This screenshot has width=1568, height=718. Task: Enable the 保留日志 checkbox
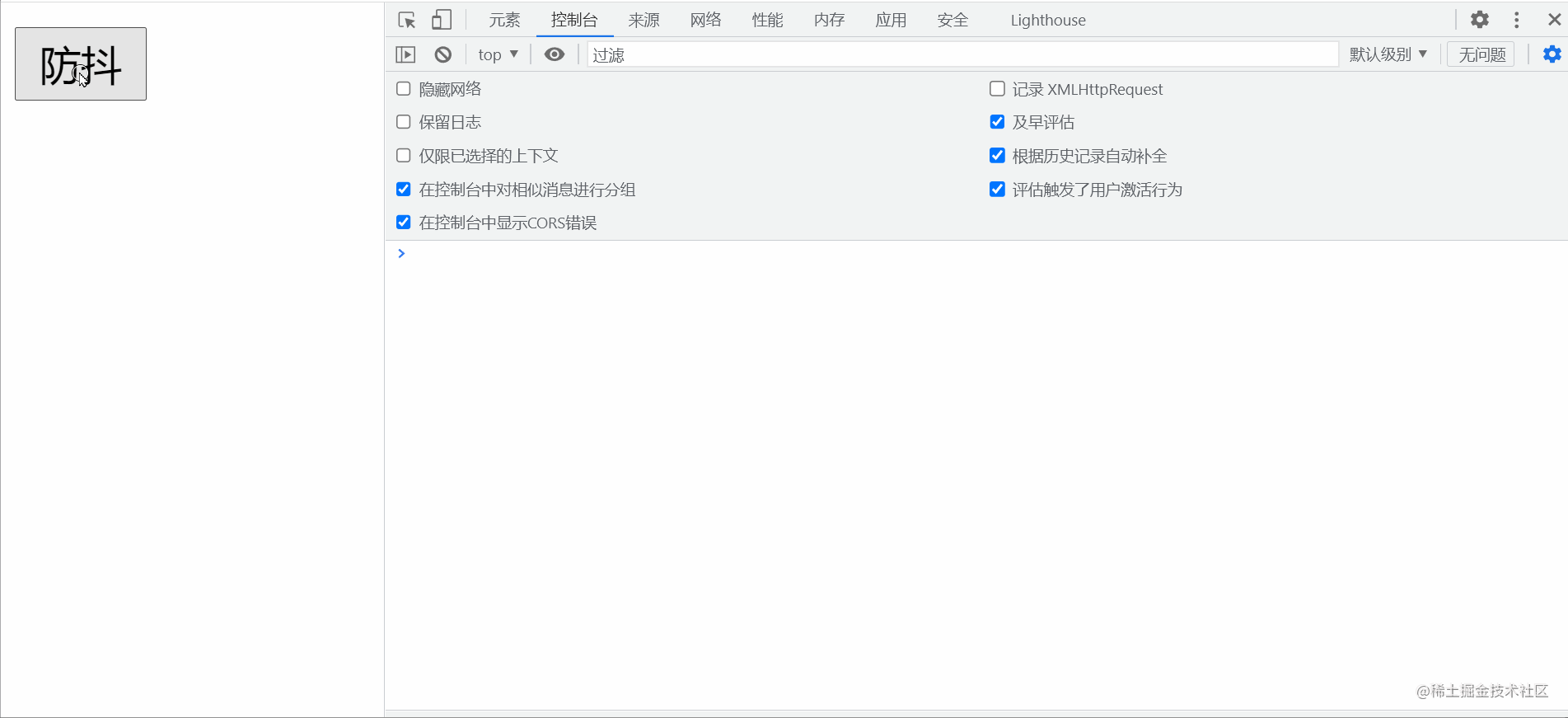[404, 122]
